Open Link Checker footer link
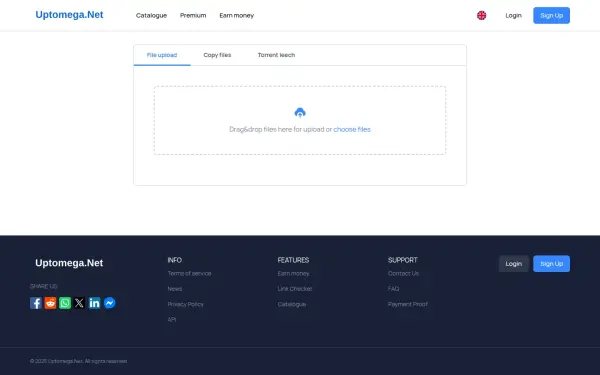600x375 pixels. pos(295,289)
